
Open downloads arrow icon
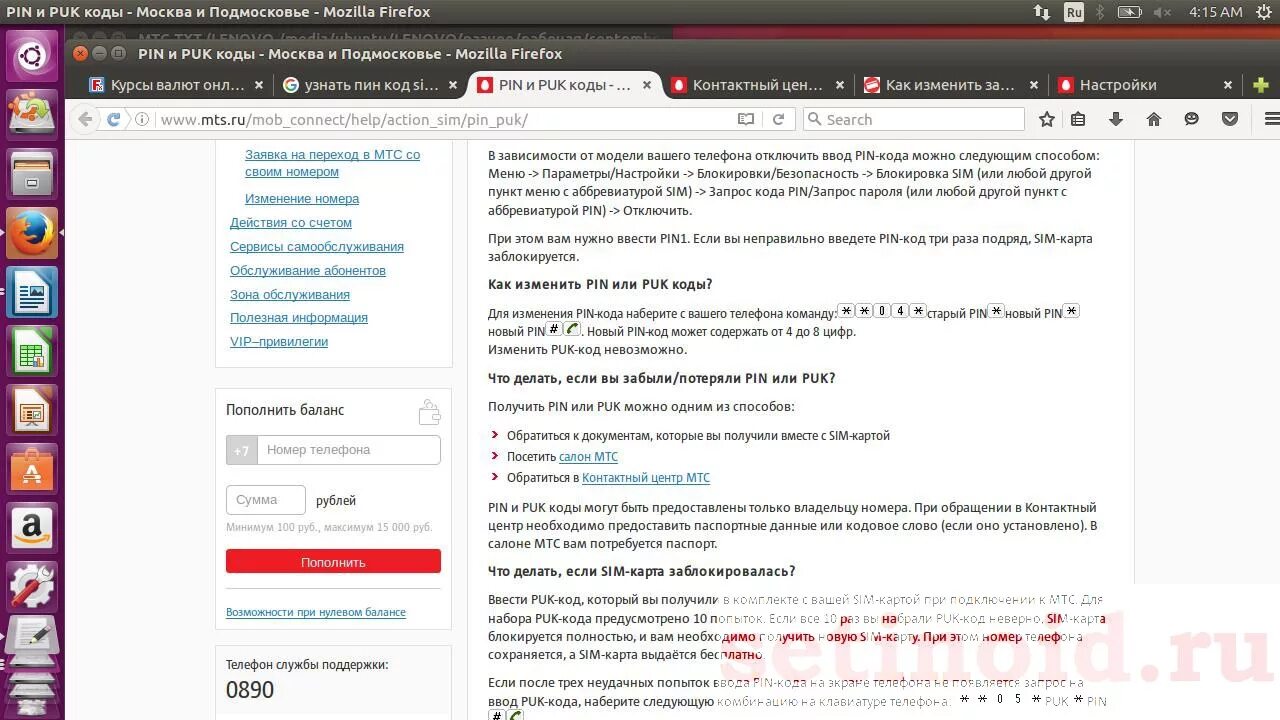1116,119
